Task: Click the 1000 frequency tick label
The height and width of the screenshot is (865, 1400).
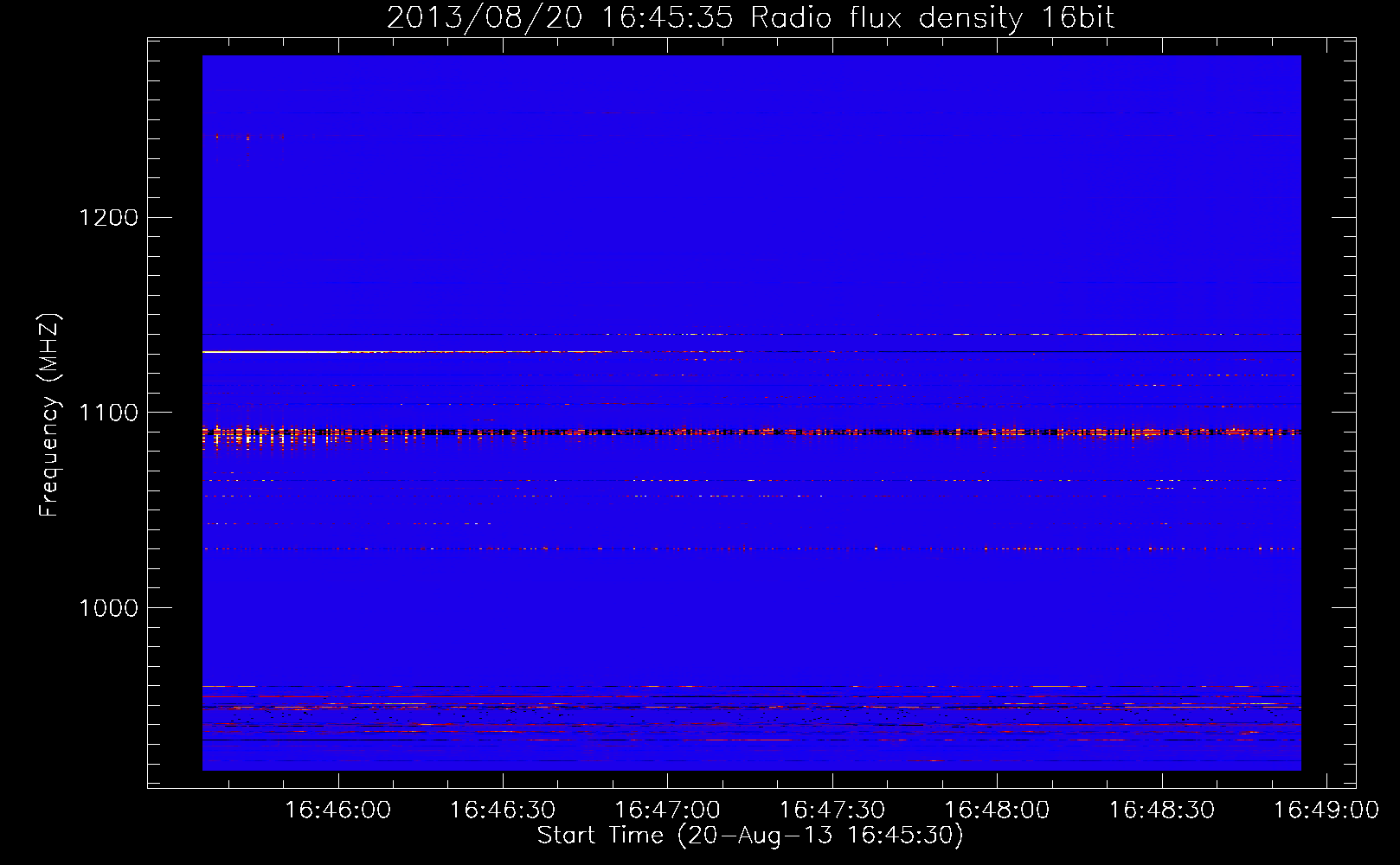Action: 109,608
